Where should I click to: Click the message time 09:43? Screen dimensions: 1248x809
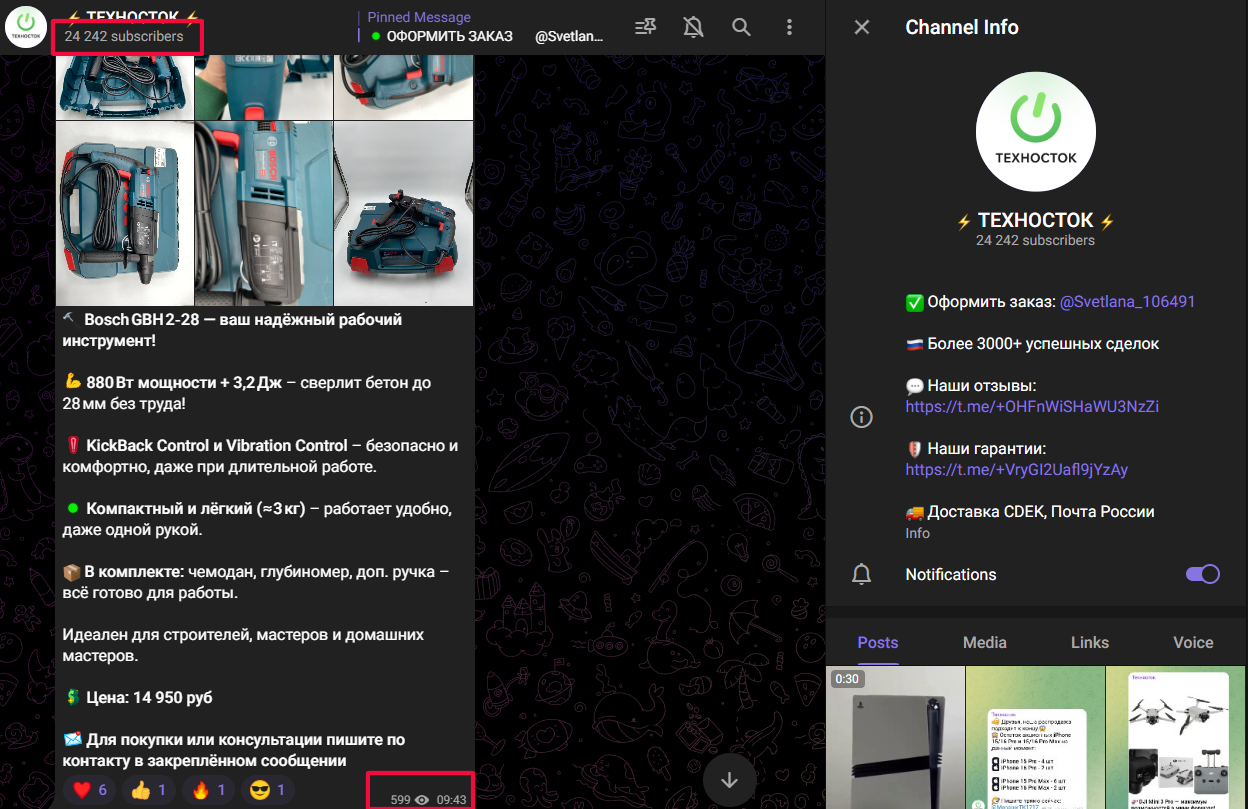pyautogui.click(x=452, y=799)
